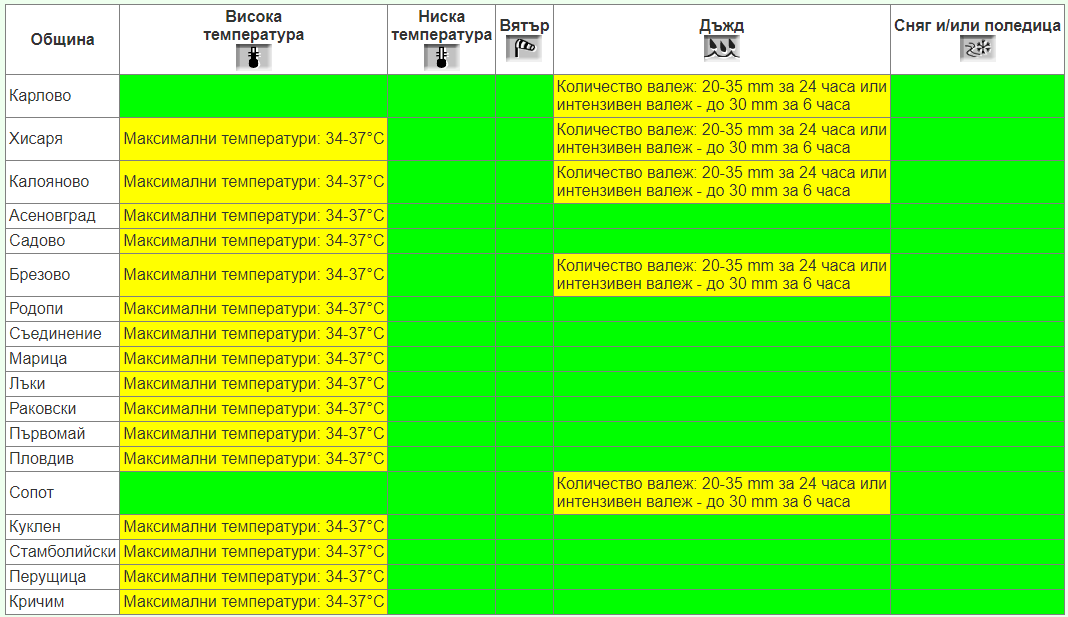Screen dimensions: 1068x617
Task: Click the low temperature thermometer icon
Action: tap(441, 57)
